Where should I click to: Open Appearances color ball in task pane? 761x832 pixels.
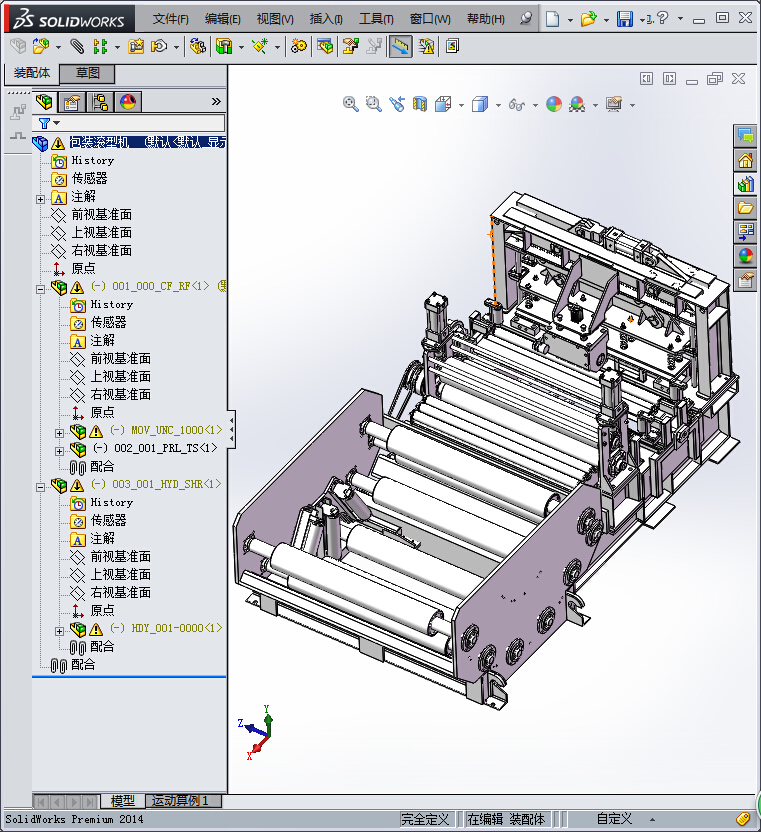746,256
